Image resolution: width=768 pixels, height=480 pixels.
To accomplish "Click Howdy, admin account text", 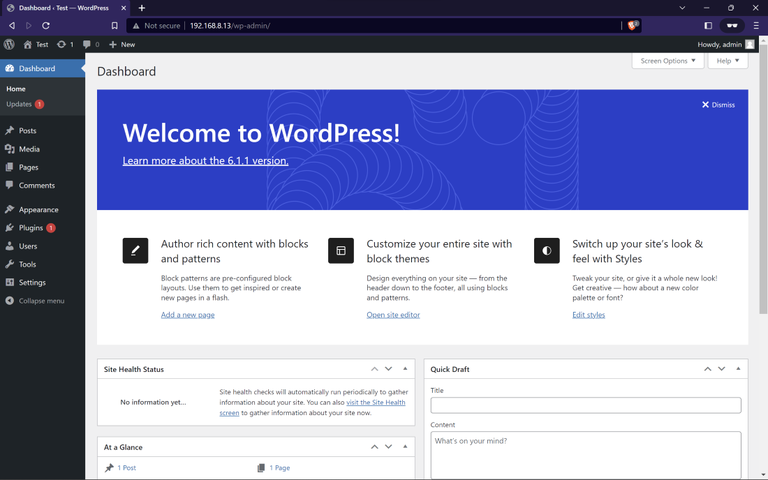I will click(x=720, y=44).
